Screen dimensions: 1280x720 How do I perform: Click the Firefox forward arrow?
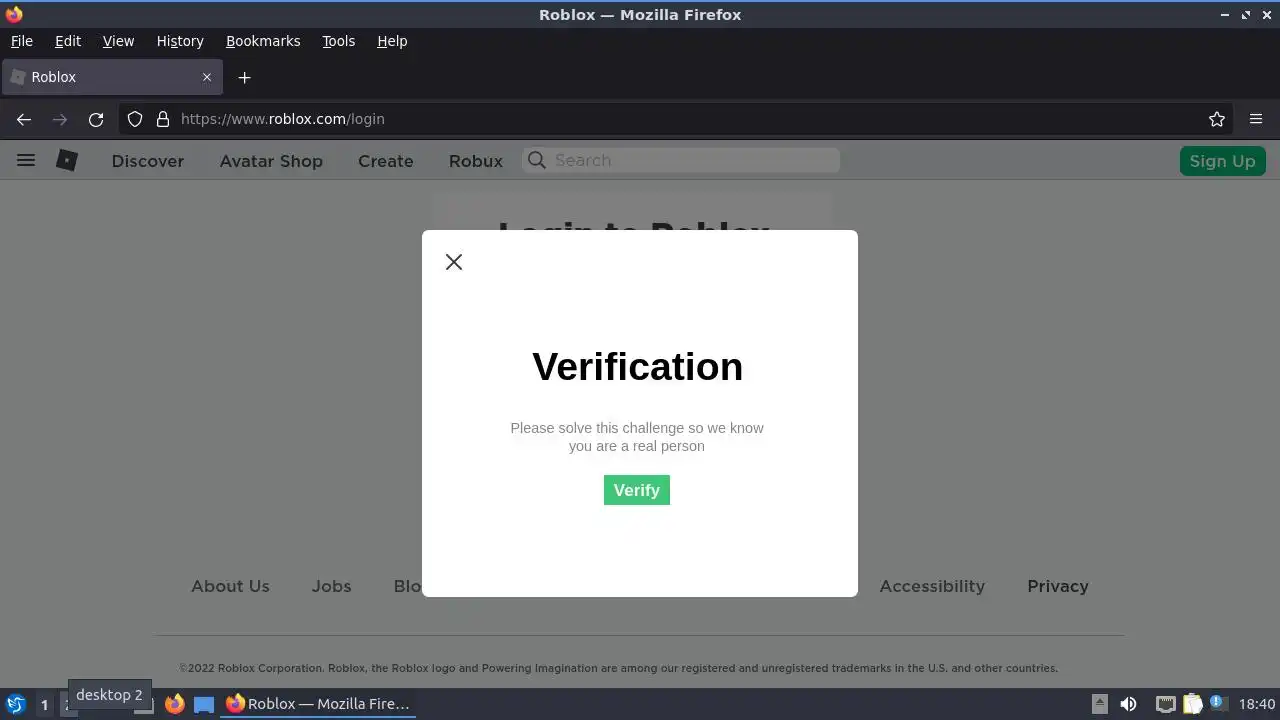(x=60, y=119)
